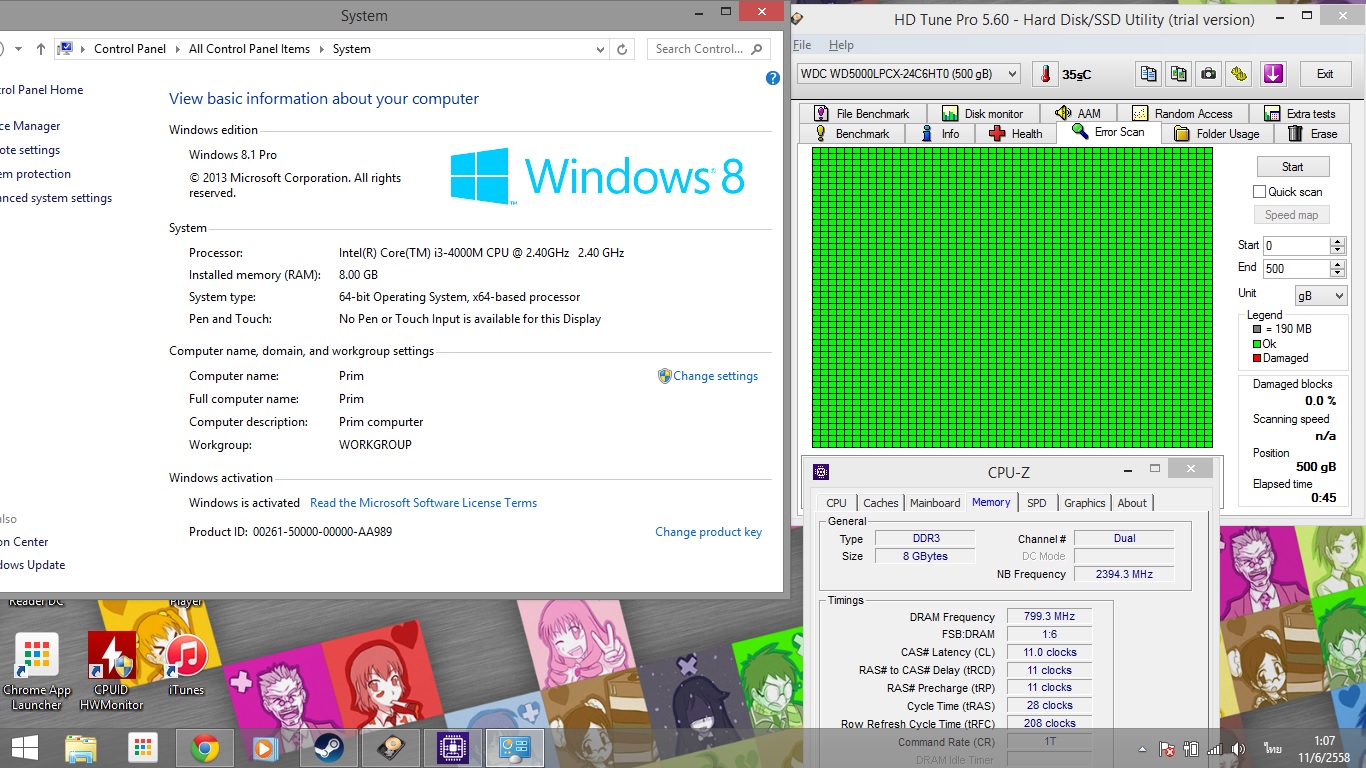Expand the Control Panel address history dropdown

coord(600,49)
